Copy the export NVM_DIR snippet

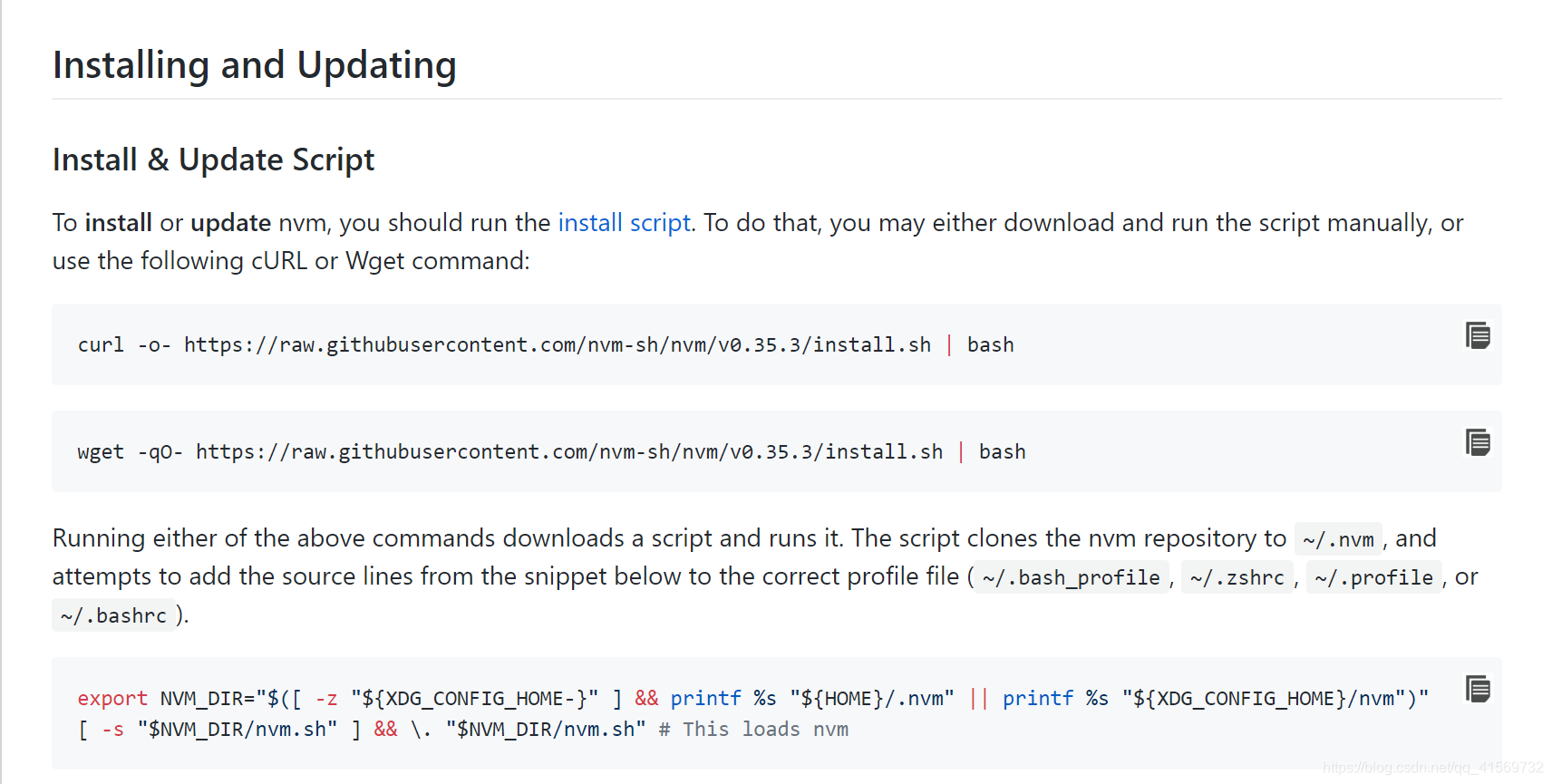1478,689
